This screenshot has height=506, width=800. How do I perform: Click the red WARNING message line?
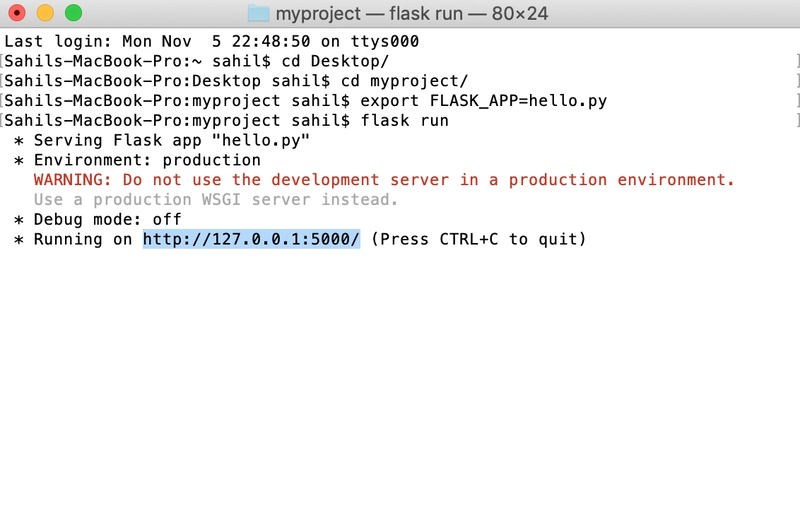(x=384, y=180)
